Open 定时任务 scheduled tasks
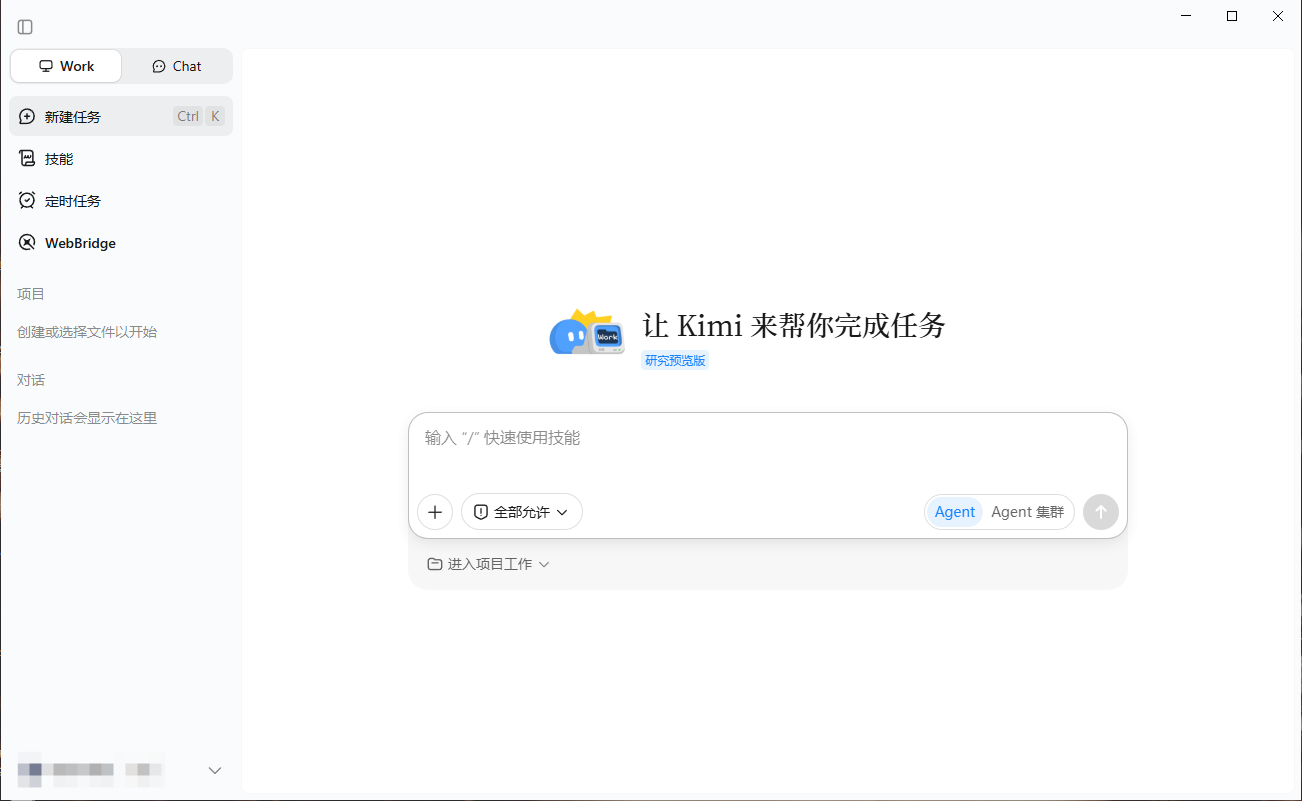Image resolution: width=1302 pixels, height=801 pixels. point(121,200)
